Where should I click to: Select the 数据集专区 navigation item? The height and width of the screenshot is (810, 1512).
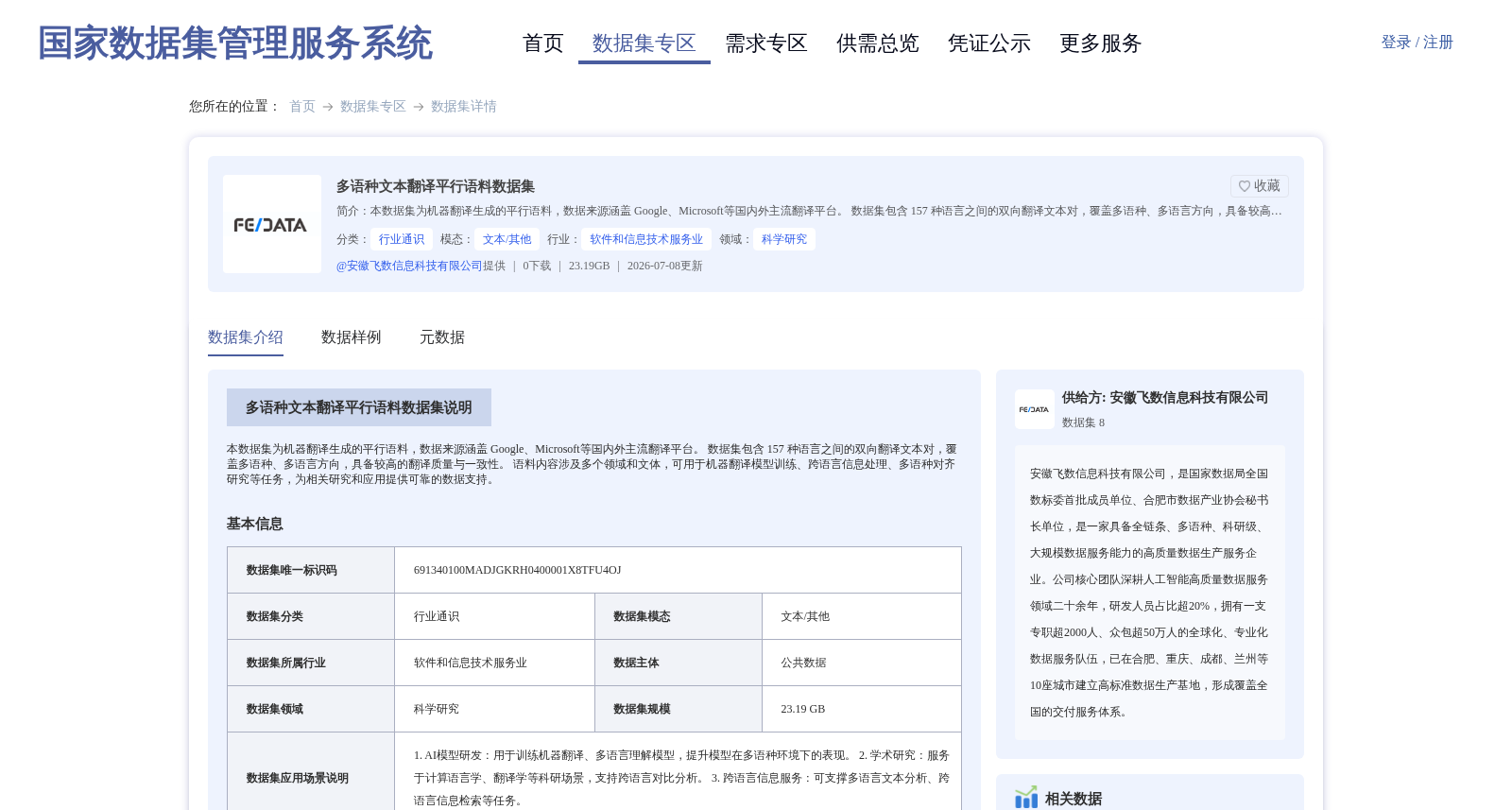[x=644, y=43]
